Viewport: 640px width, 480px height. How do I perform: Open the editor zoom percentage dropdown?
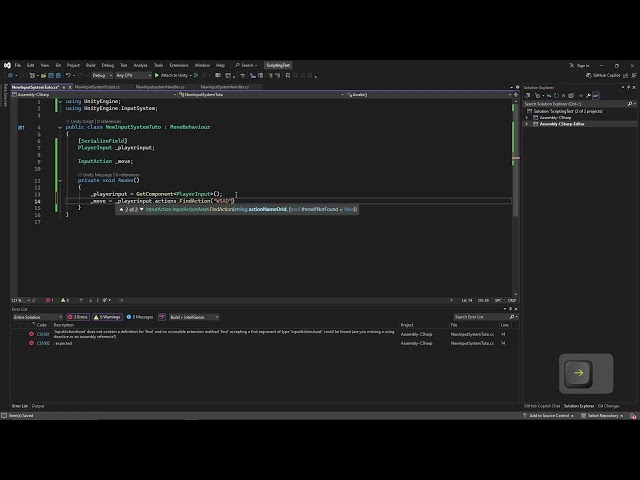click(20, 300)
